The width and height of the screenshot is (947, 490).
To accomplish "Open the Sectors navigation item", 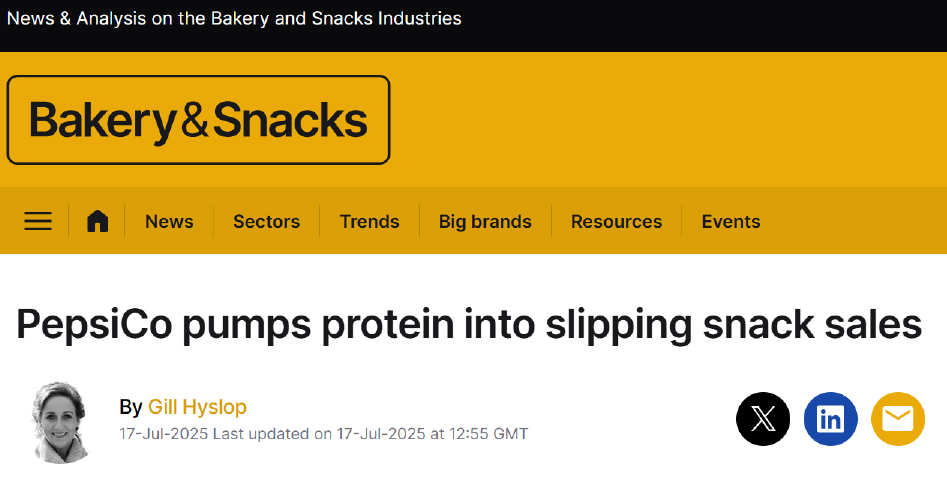I will click(266, 222).
